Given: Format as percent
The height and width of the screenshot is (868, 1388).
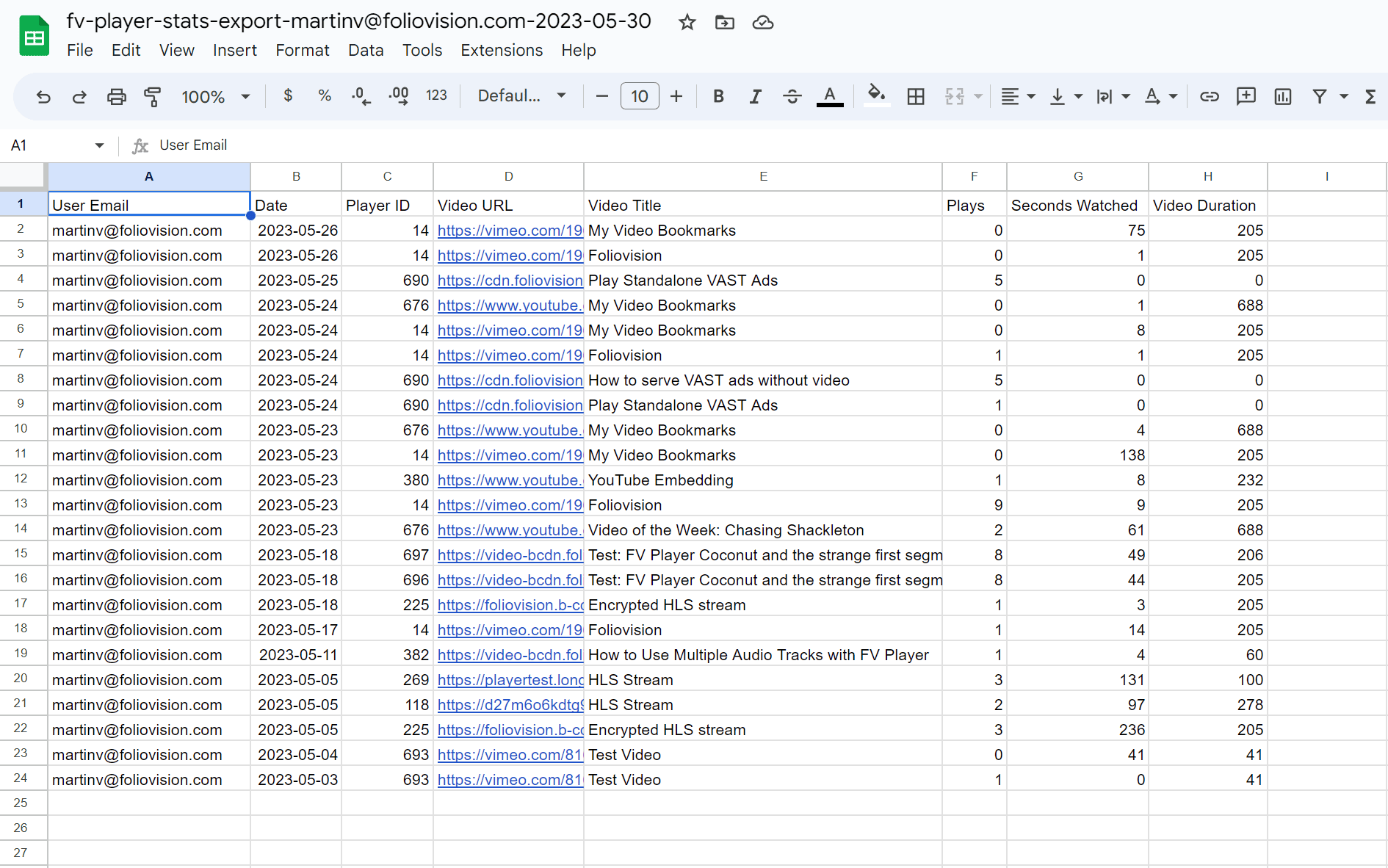Looking at the screenshot, I should (x=325, y=95).
